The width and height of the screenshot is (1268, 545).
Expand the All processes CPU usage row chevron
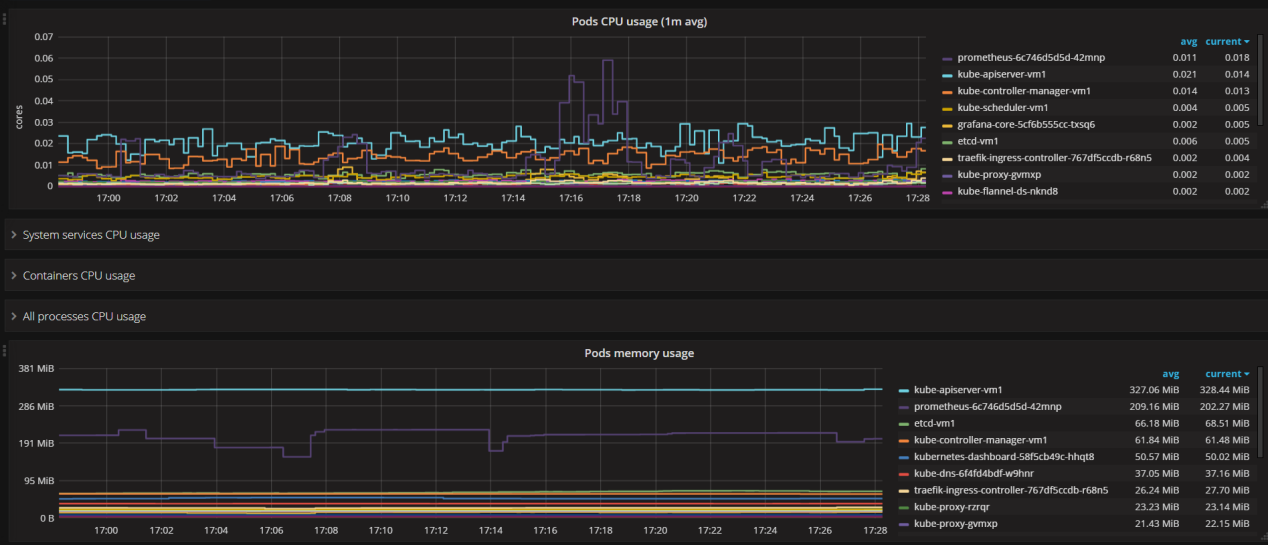tap(13, 316)
